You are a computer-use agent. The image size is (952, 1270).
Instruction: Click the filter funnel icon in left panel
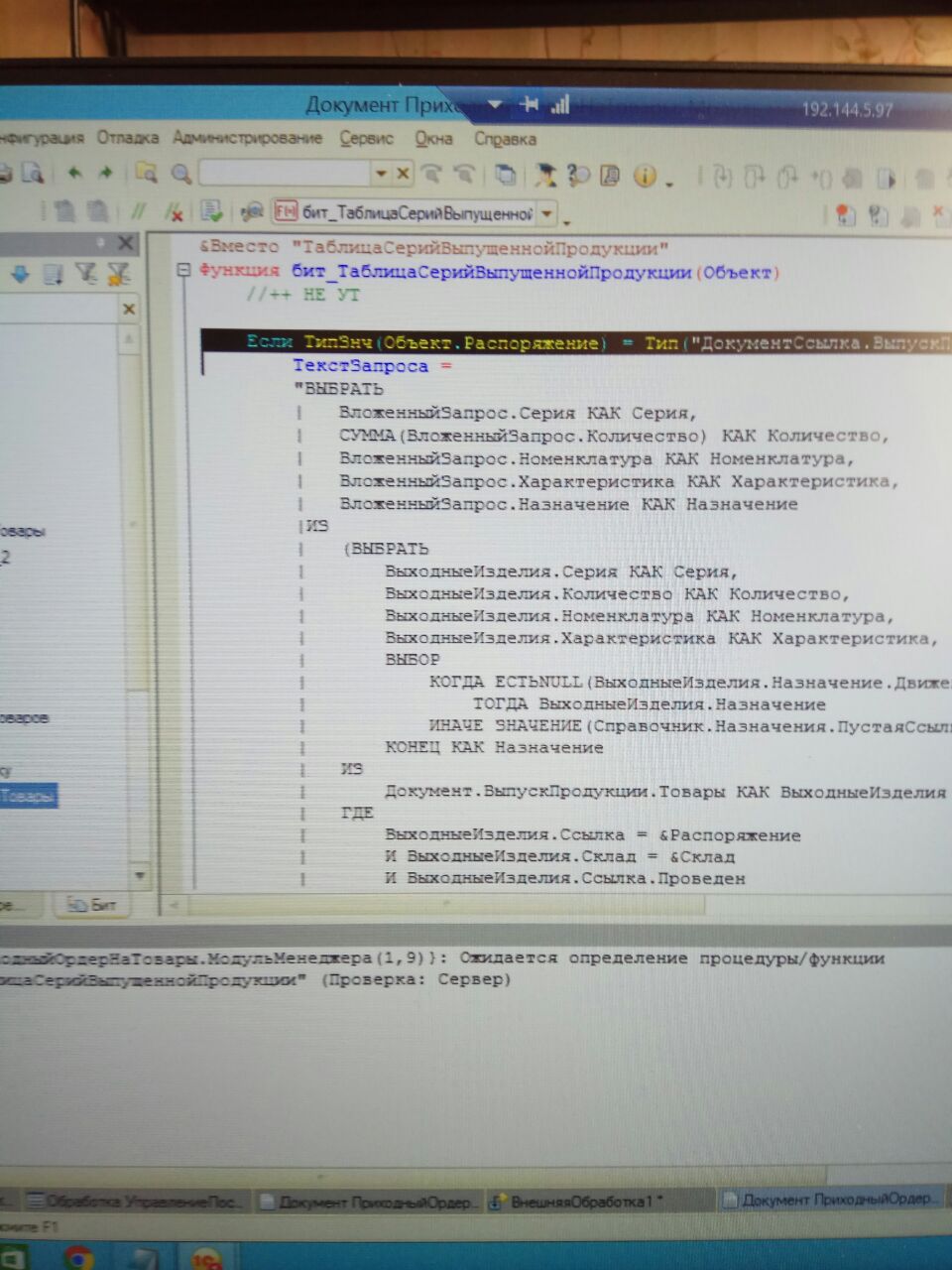[87, 273]
